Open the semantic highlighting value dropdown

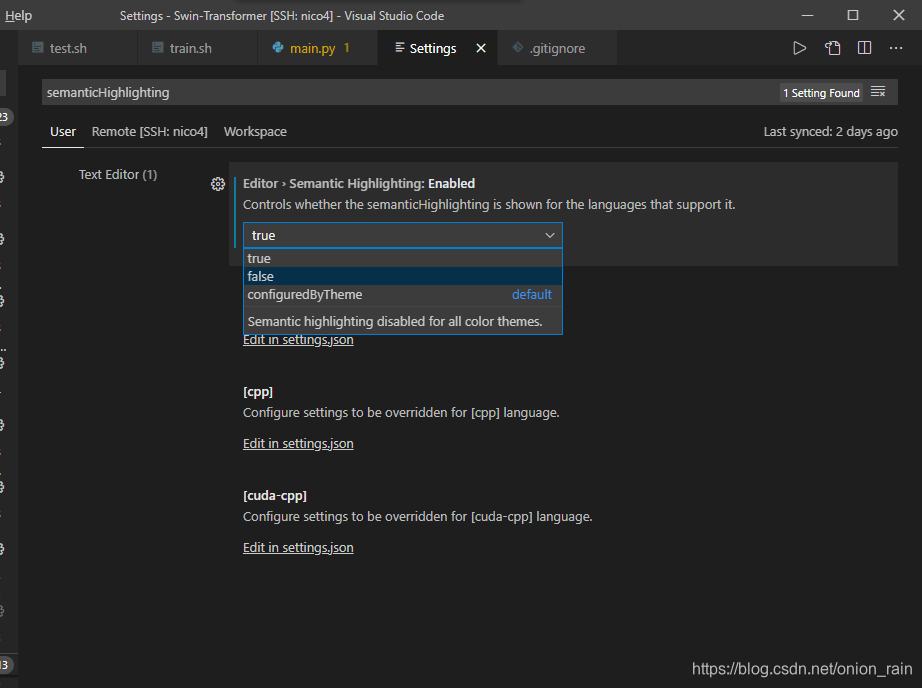[549, 235]
